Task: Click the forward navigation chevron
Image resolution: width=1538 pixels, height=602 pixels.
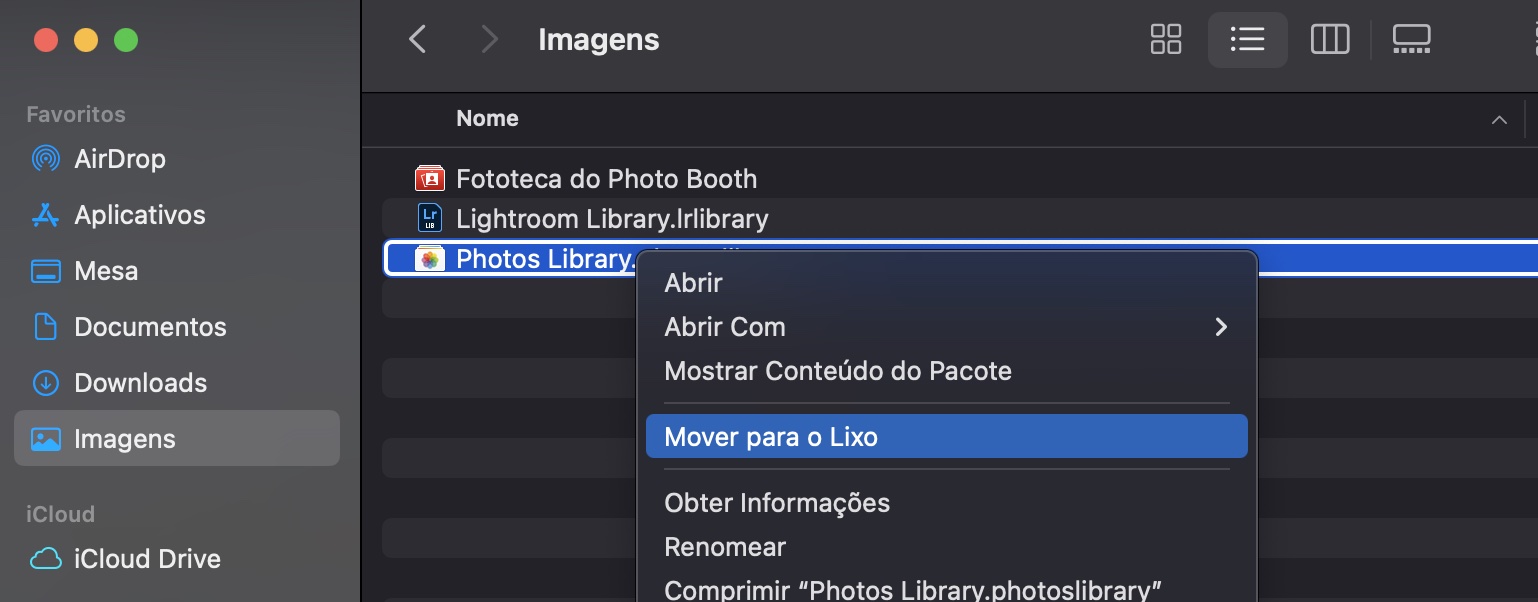Action: point(489,39)
